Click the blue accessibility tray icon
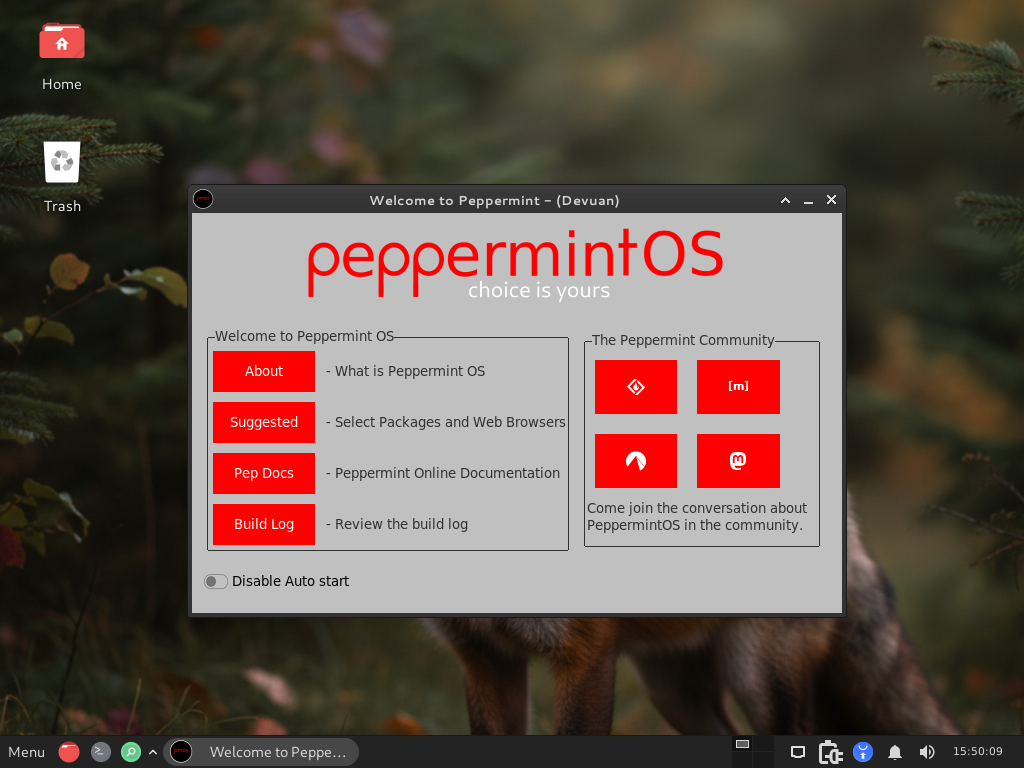Viewport: 1024px width, 768px height. coord(863,752)
